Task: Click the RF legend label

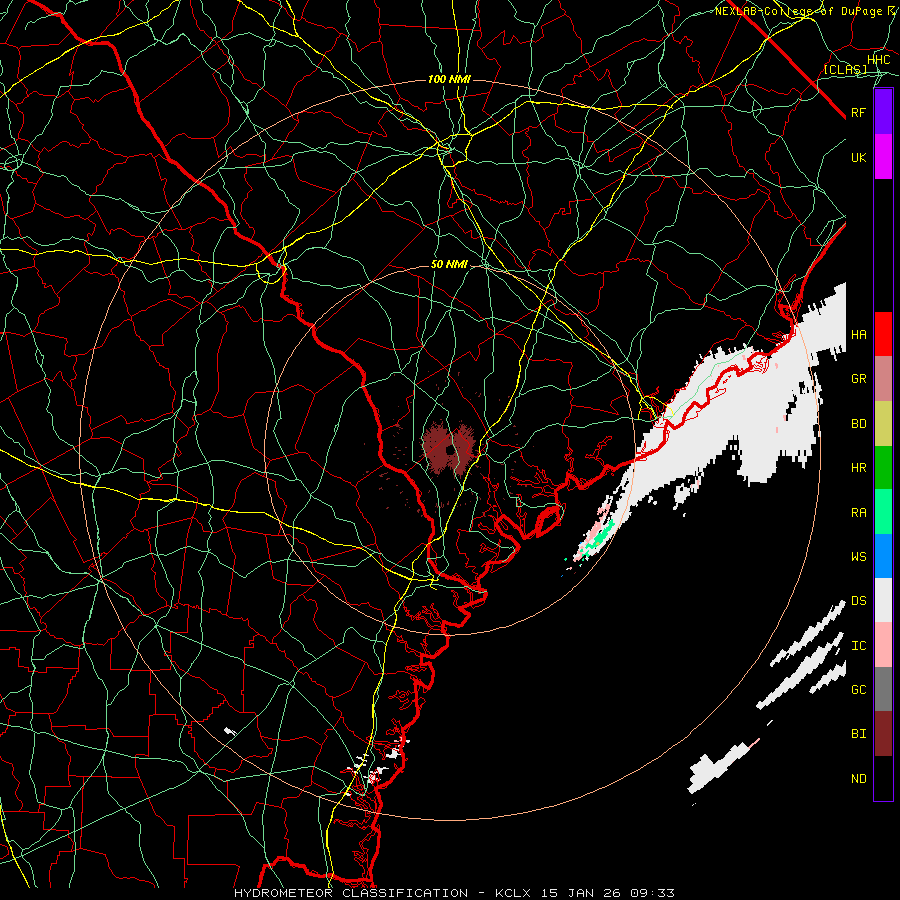Action: (858, 112)
